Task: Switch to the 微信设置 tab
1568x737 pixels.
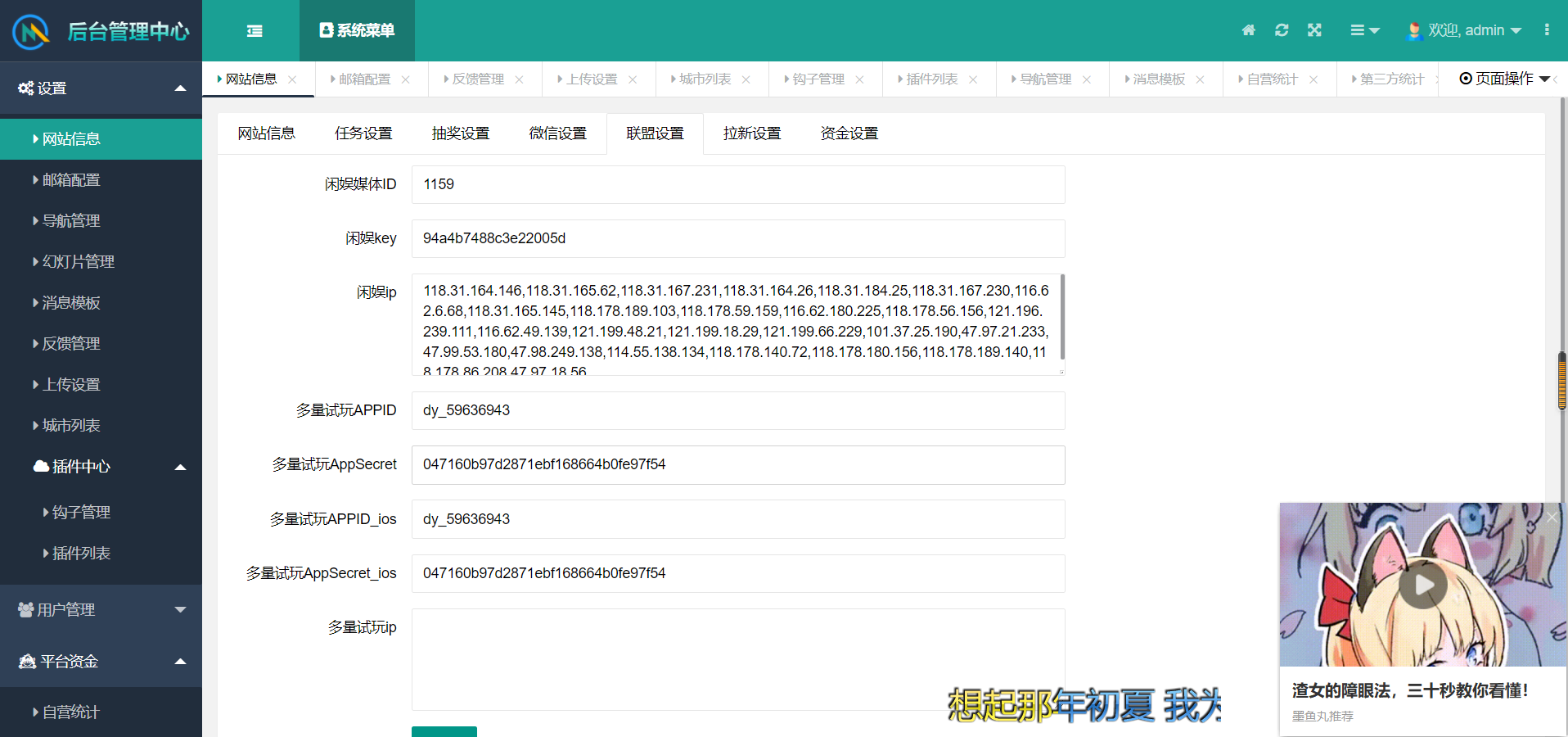Action: [x=557, y=133]
